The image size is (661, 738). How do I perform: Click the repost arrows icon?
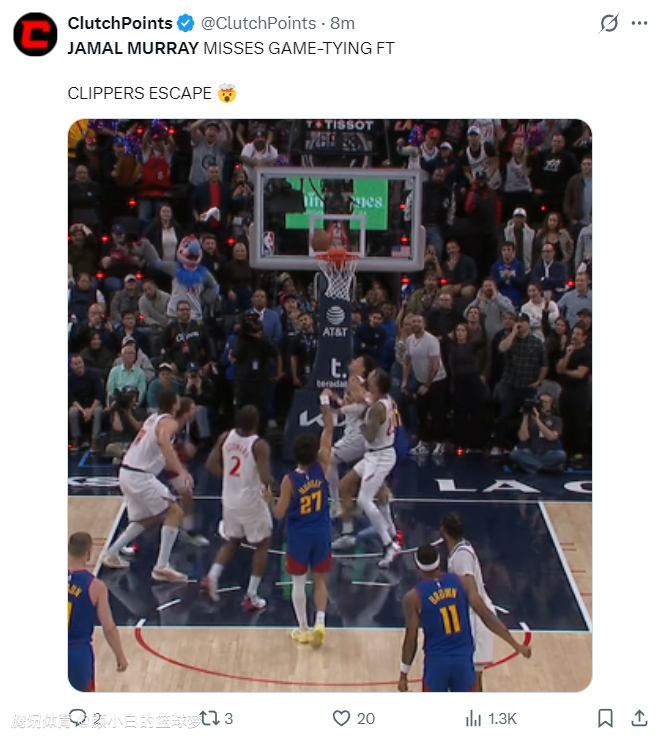[x=210, y=718]
